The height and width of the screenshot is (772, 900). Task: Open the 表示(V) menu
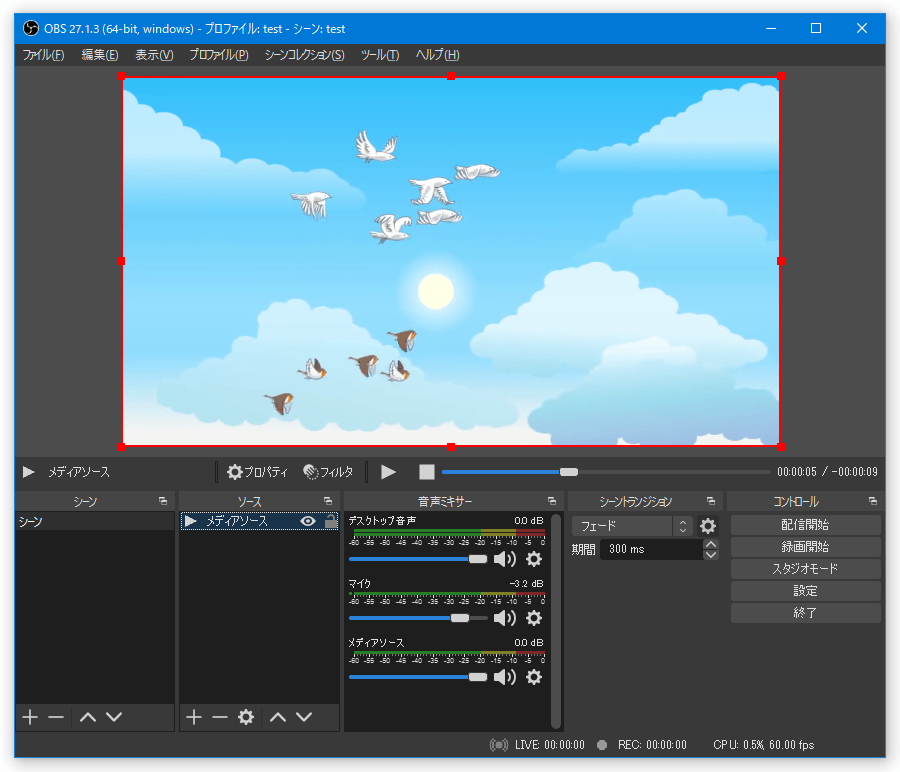[154, 55]
